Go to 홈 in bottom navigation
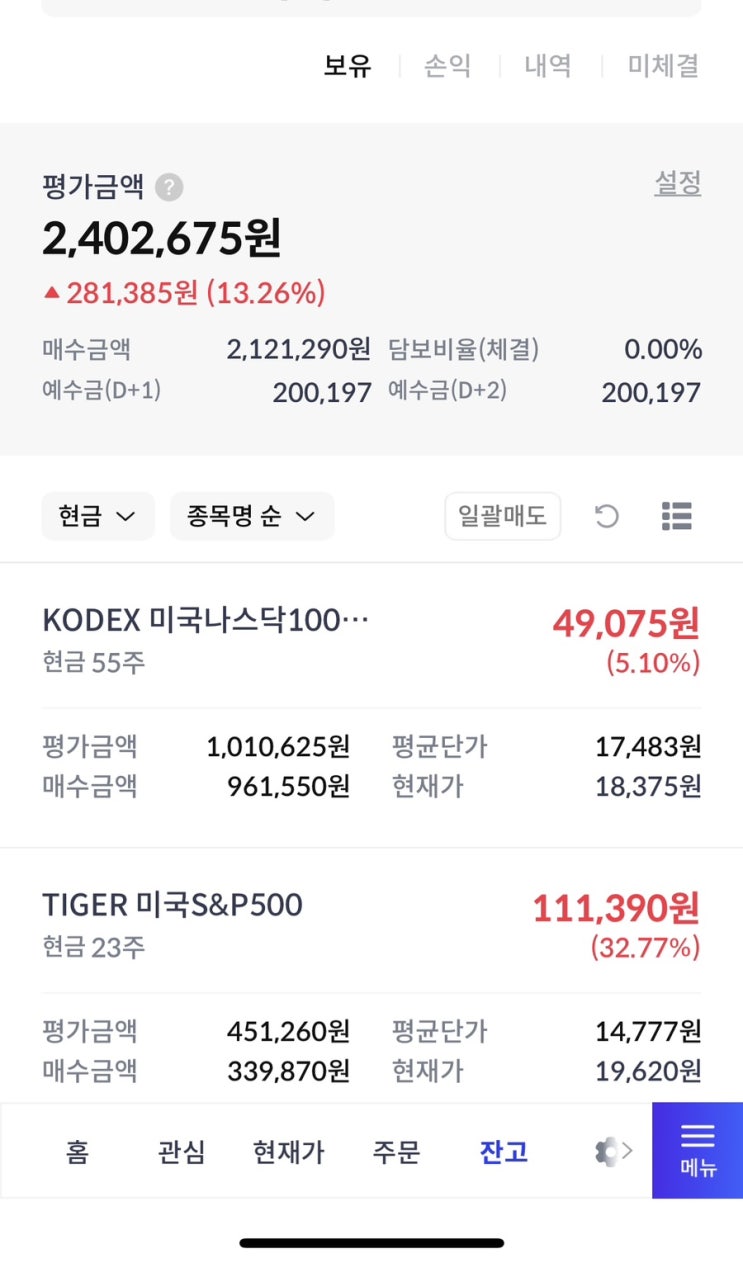Screen dimensions: 743x1263 [x=77, y=1152]
